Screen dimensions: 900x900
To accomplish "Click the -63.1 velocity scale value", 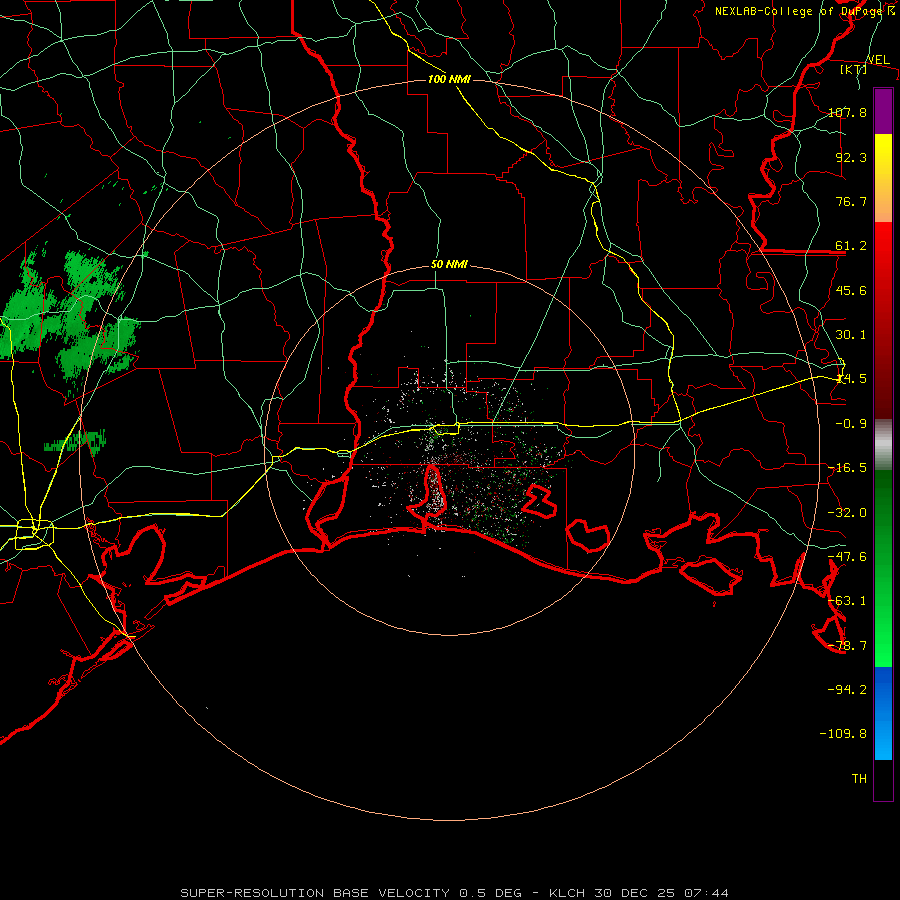I will click(847, 601).
